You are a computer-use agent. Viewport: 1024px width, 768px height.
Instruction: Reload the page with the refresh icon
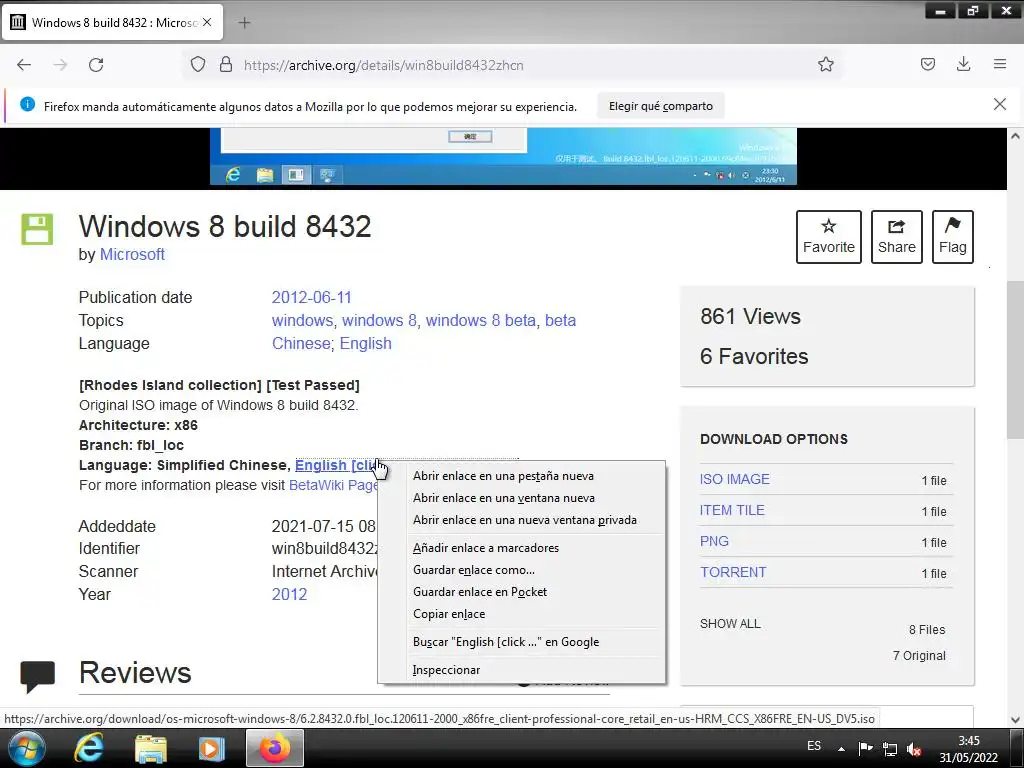(96, 65)
